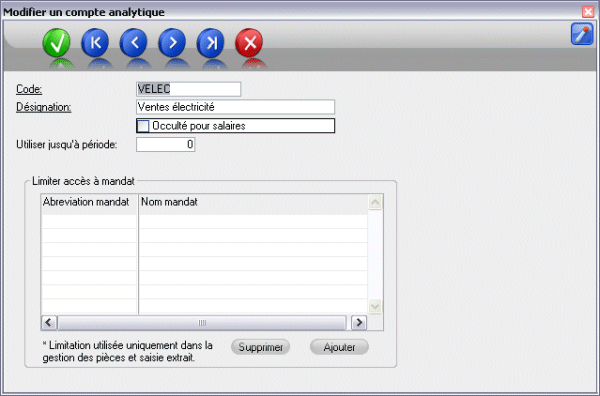Click the Code label
The image size is (600, 396).
click(x=29, y=90)
